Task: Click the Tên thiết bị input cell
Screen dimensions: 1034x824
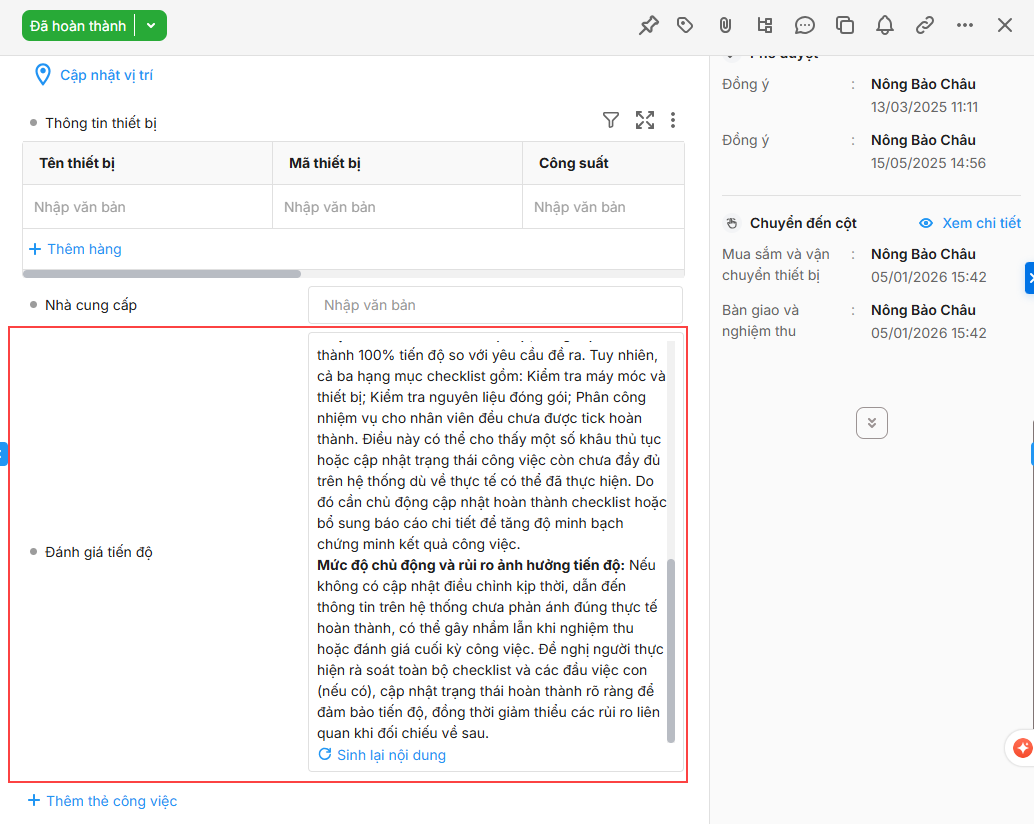Action: click(148, 207)
